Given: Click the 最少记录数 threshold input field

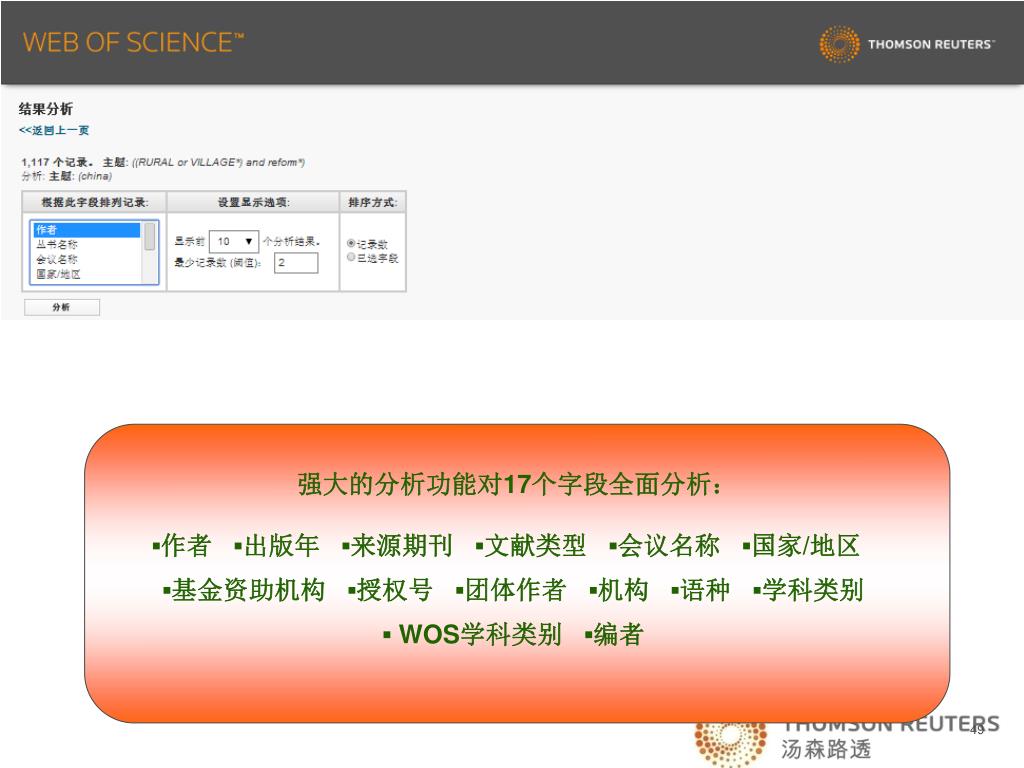Looking at the screenshot, I should click(x=296, y=263).
